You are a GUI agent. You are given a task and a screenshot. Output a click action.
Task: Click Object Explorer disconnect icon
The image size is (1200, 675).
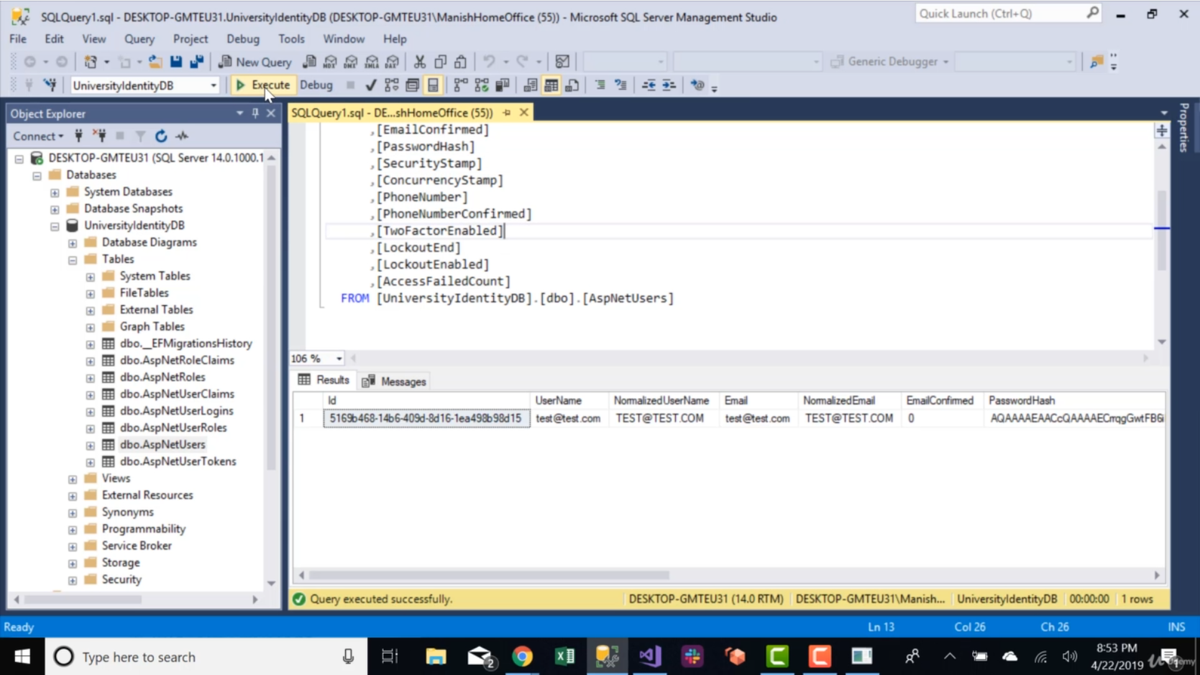pyautogui.click(x=99, y=135)
